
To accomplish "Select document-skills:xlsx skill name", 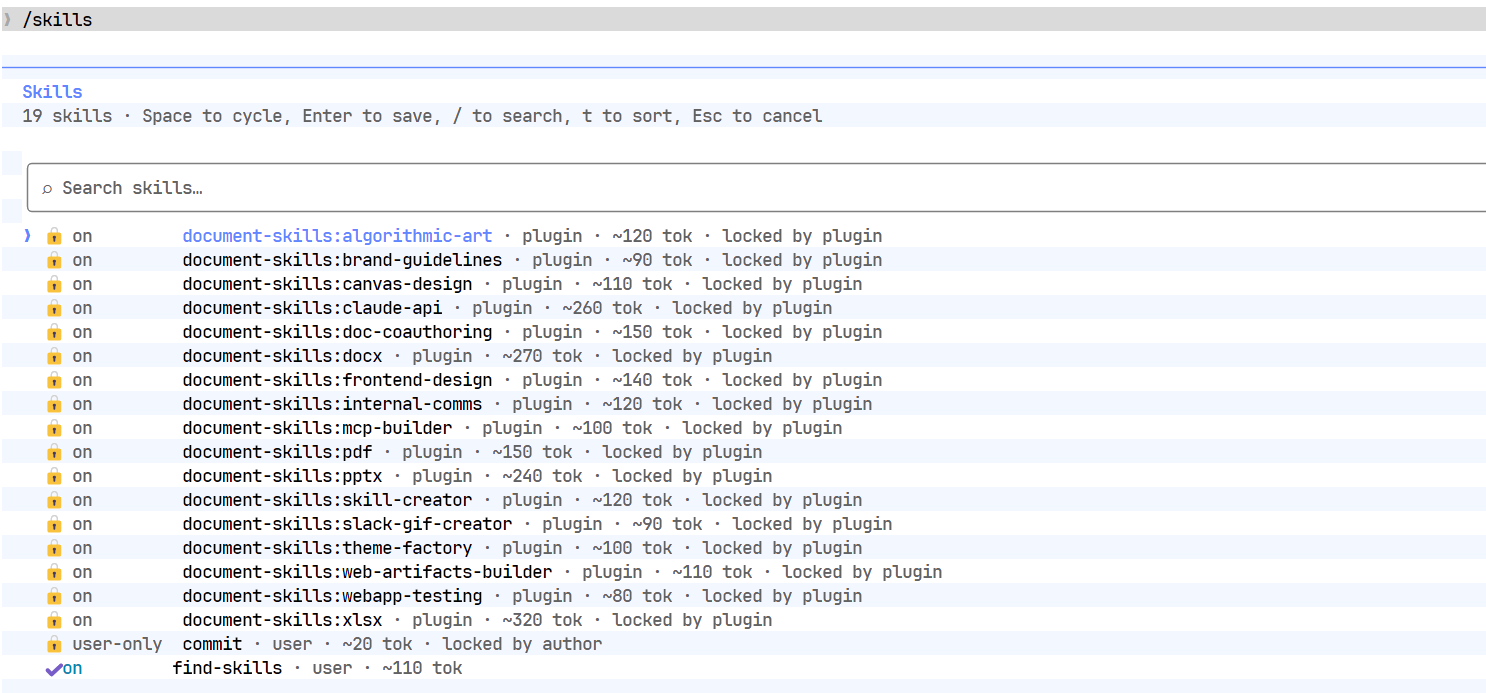I will (282, 620).
